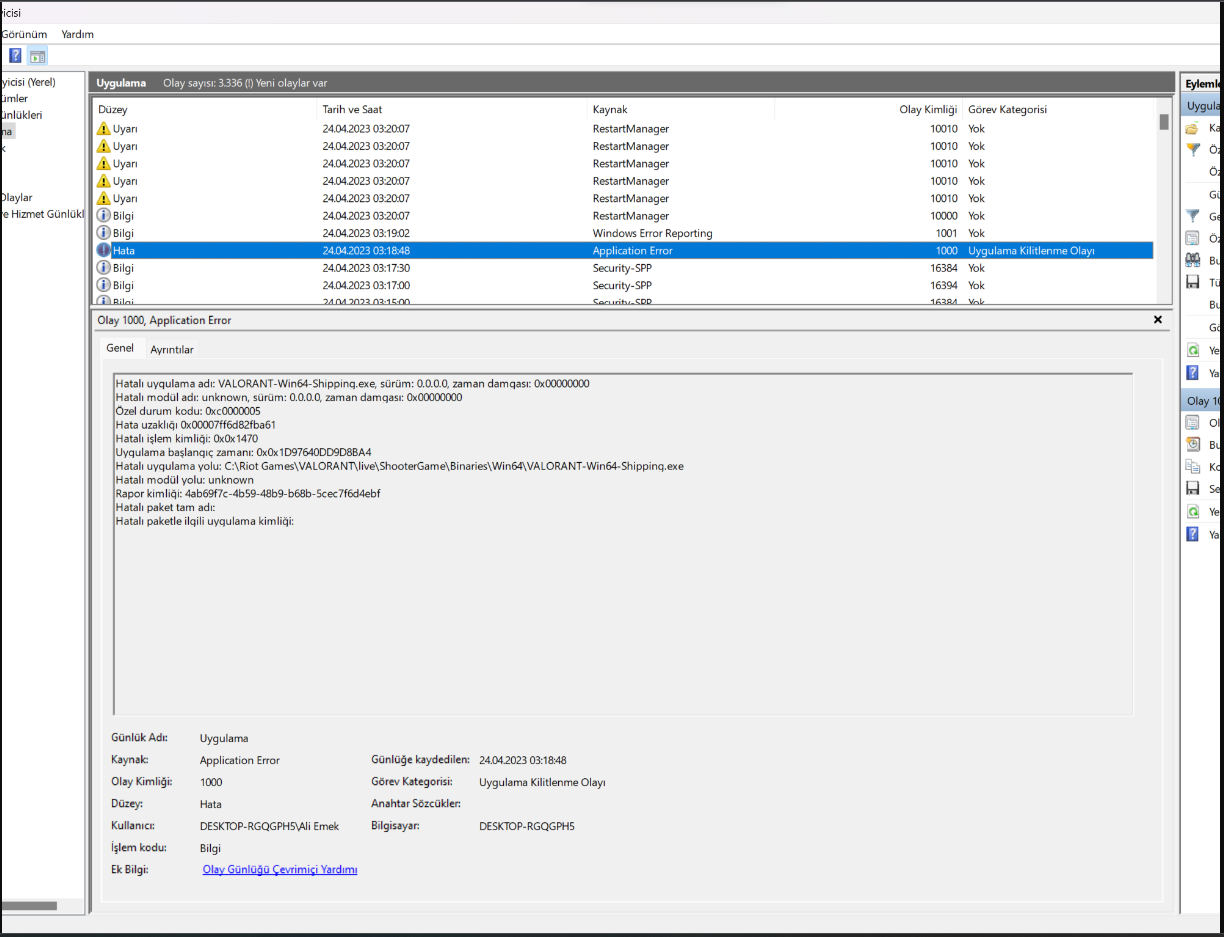Open event properties icon under Olay 1000 section
Image resolution: width=1224 pixels, height=937 pixels.
click(1192, 423)
